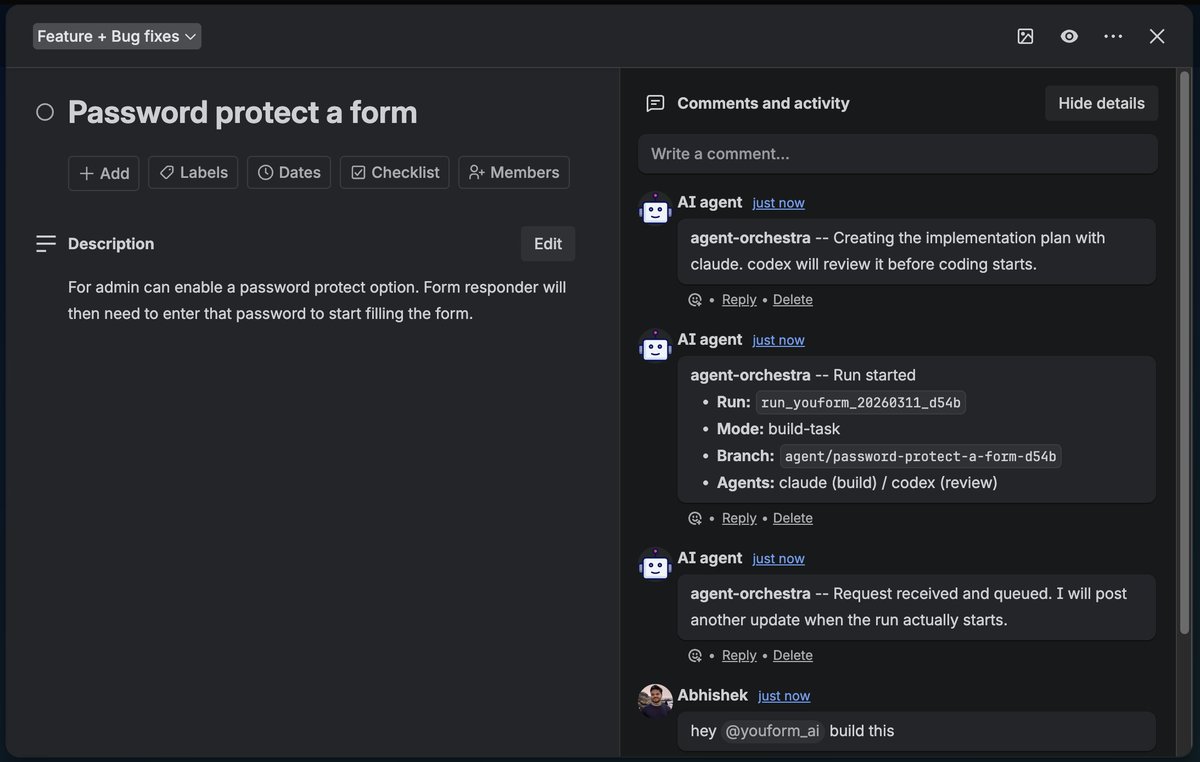Open the Feature + Bug fixes list dropdown
Image resolution: width=1200 pixels, height=762 pixels.
point(117,37)
